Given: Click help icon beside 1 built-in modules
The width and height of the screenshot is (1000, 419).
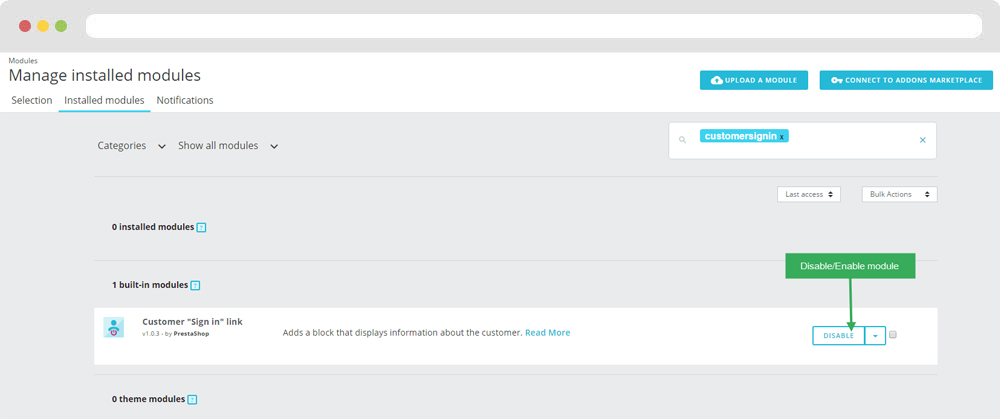Looking at the screenshot, I should point(195,286).
